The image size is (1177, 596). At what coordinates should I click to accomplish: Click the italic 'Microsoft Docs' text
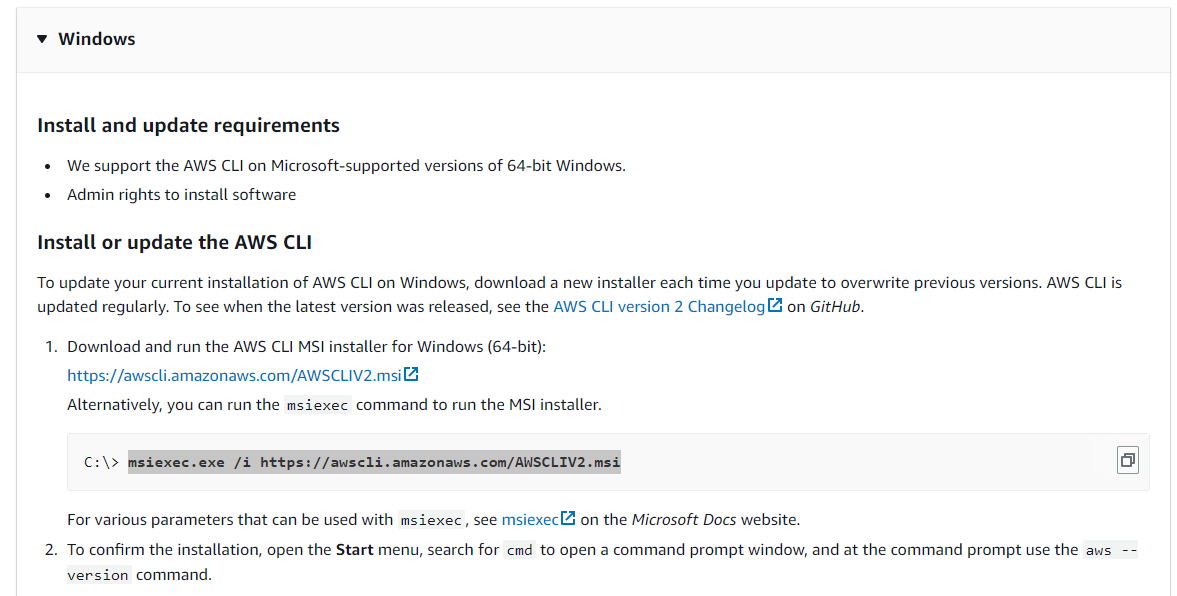[x=685, y=519]
